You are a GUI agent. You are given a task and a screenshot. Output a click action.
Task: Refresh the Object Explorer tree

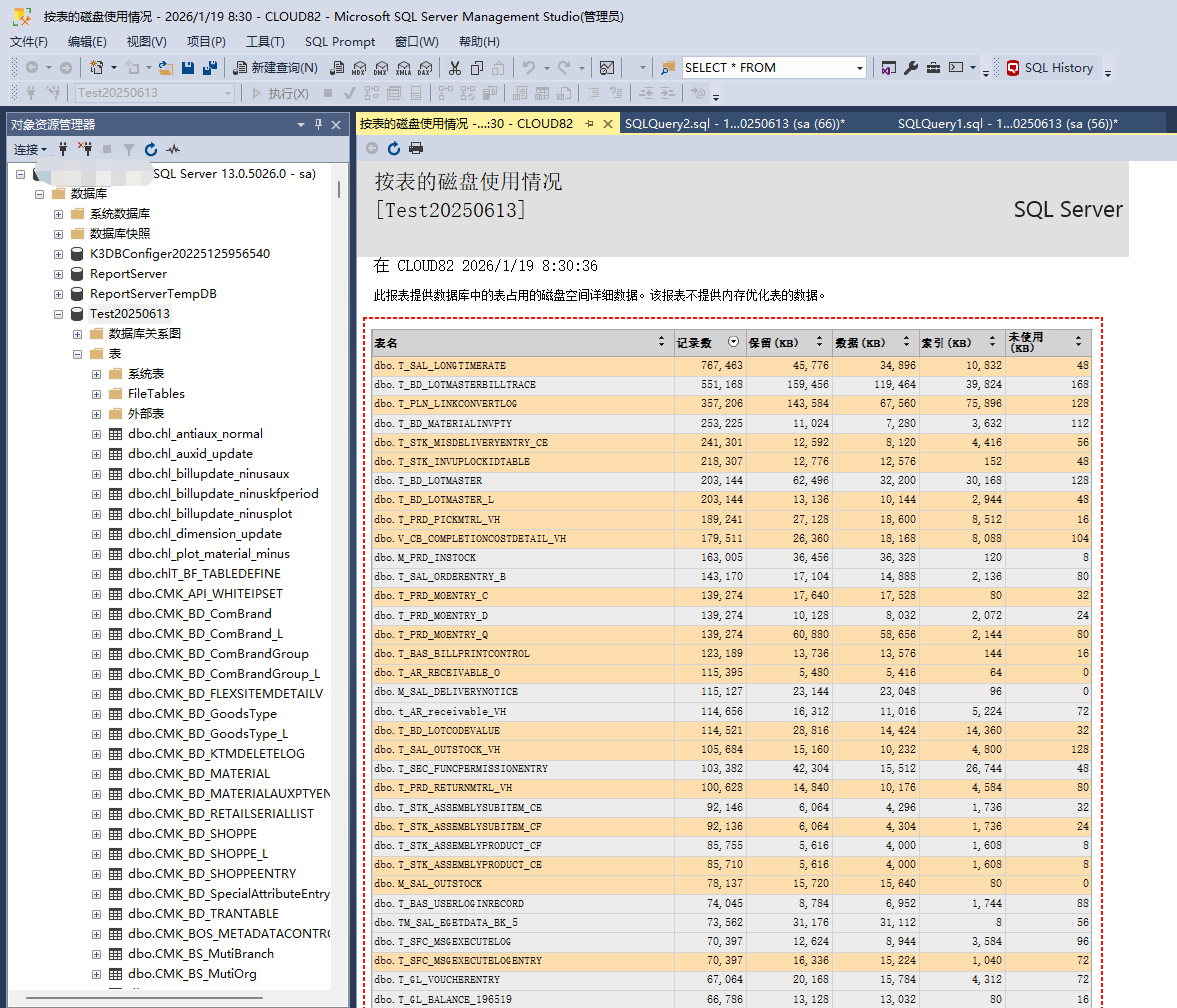(x=151, y=149)
